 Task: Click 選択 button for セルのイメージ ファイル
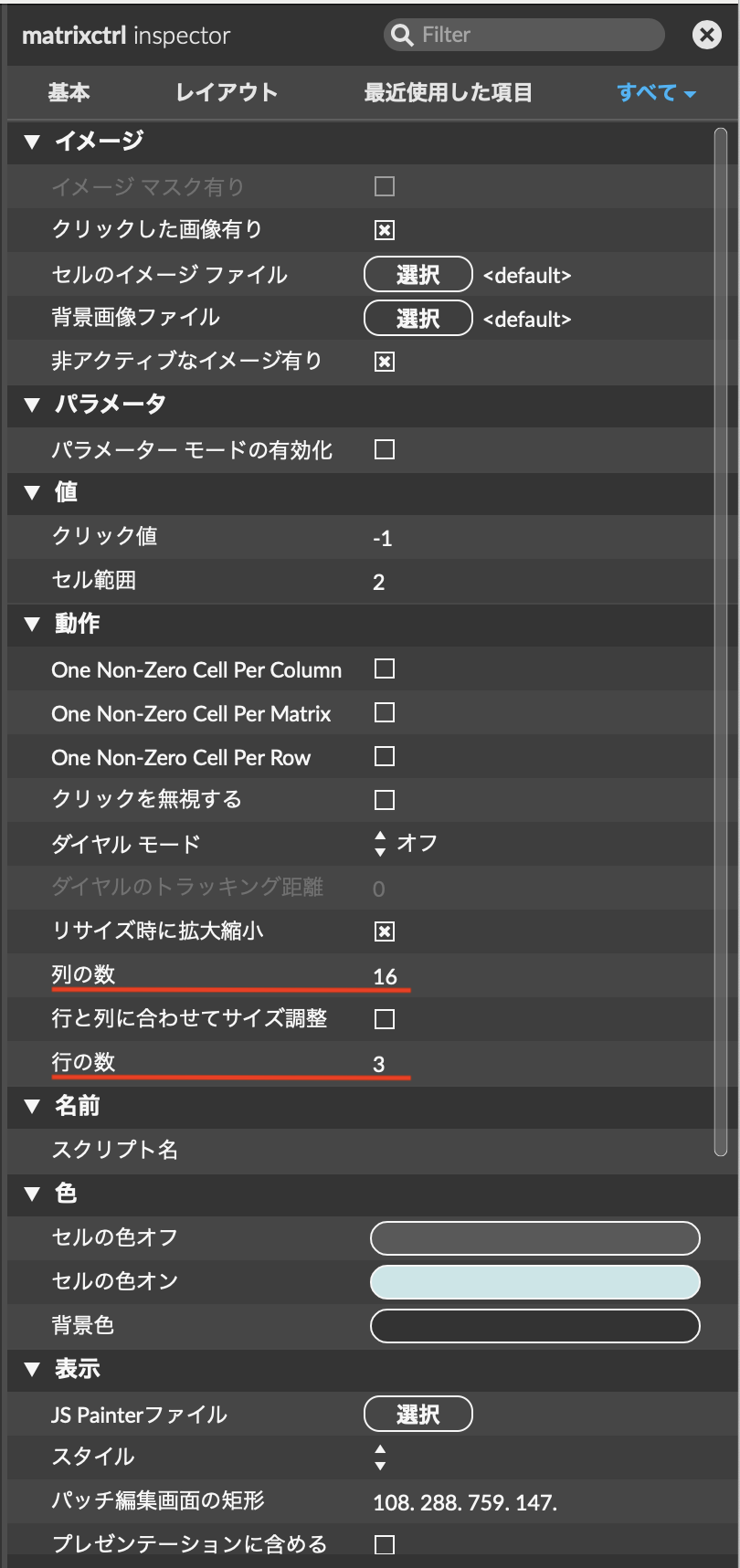pos(418,274)
